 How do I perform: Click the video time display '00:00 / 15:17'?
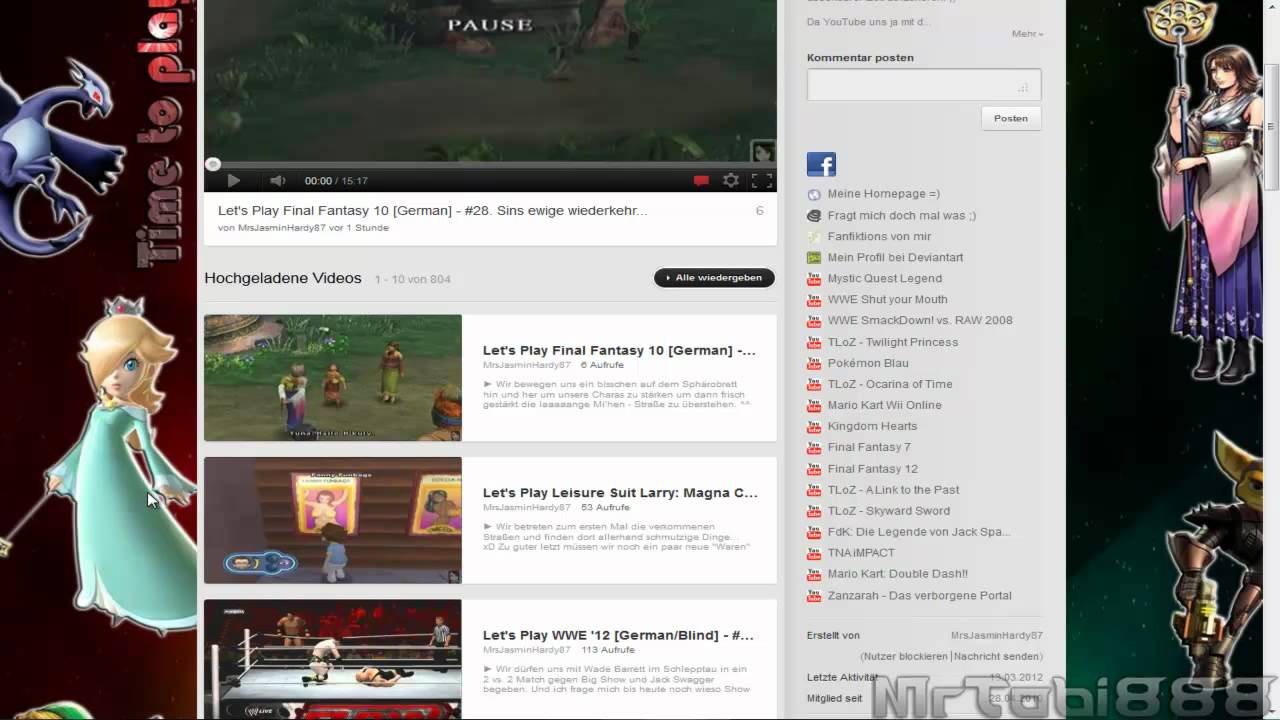[x=336, y=181]
